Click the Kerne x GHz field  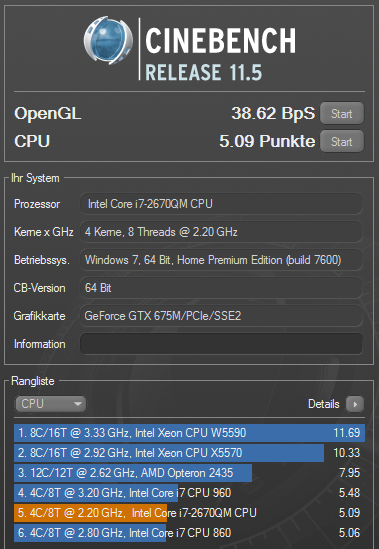point(221,232)
